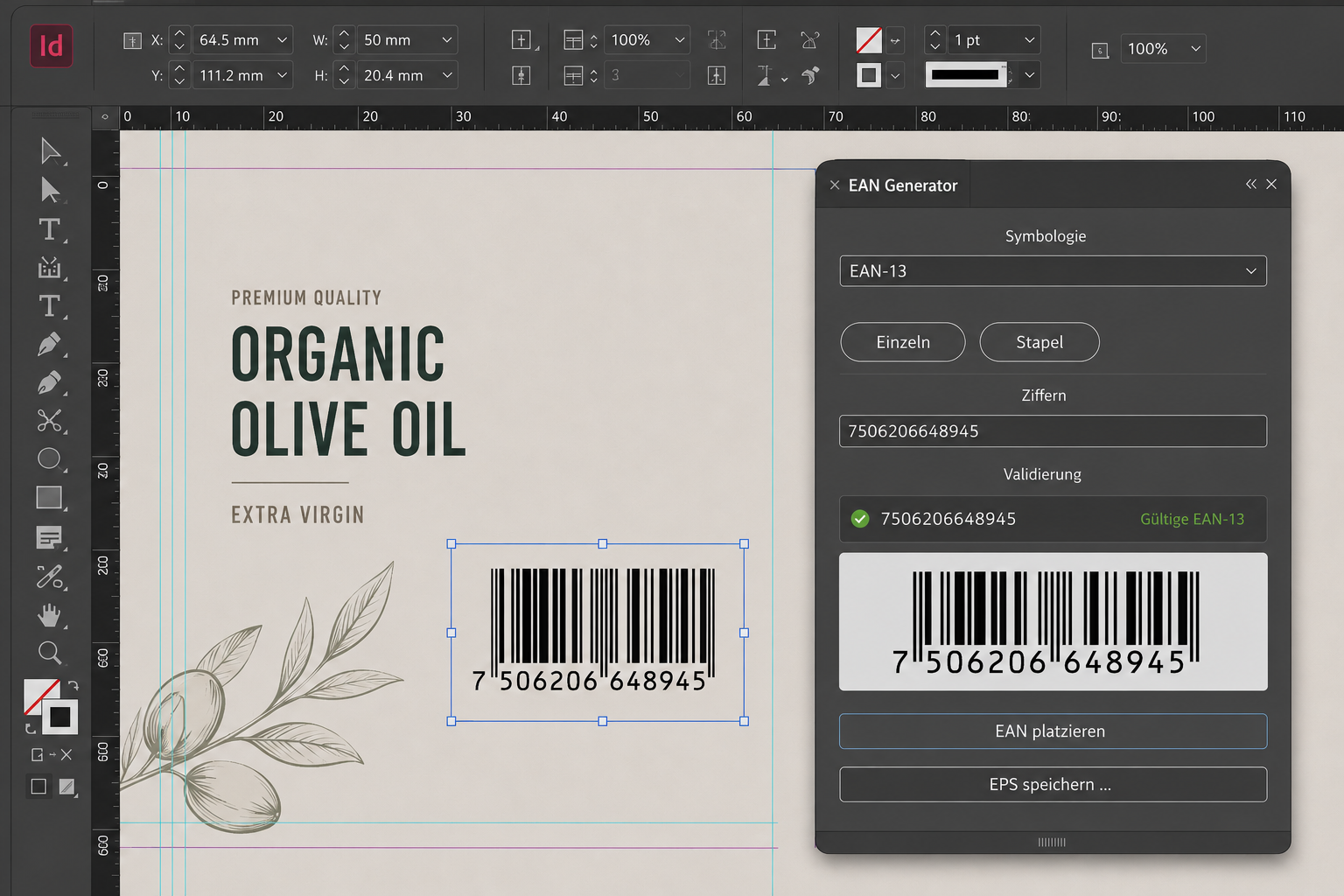Image resolution: width=1344 pixels, height=896 pixels.
Task: Open the view zoom 100% dropdown
Action: coord(1195,49)
